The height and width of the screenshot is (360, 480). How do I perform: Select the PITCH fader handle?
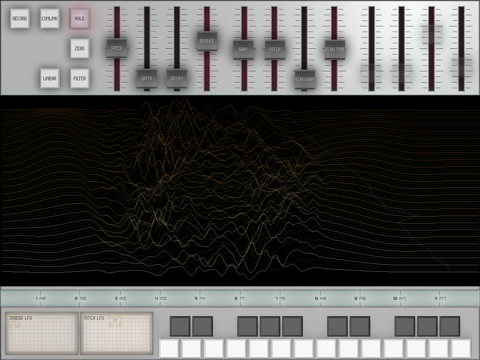pyautogui.click(x=275, y=49)
